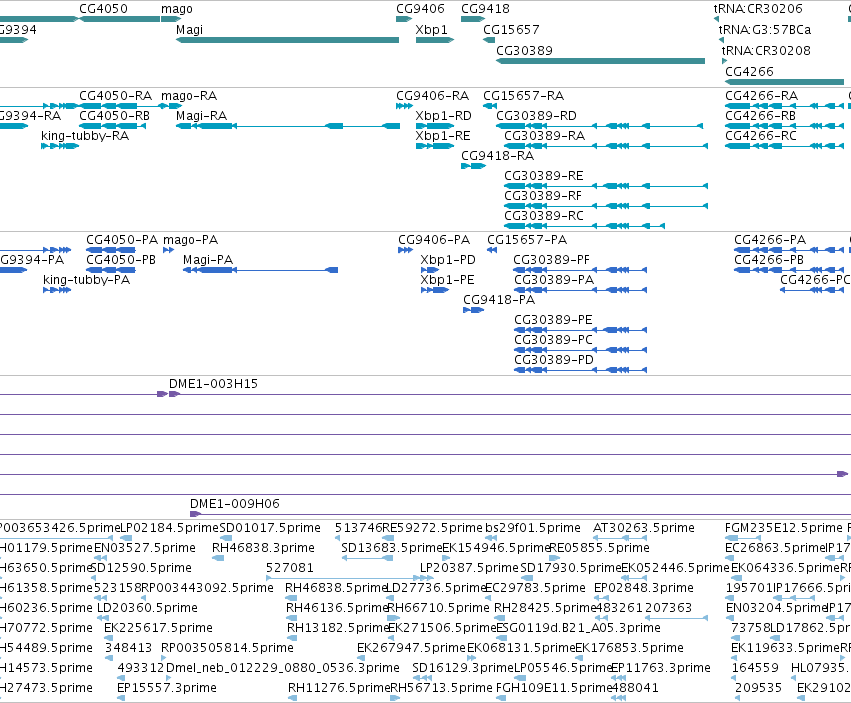Select the mago-RA transcript label
This screenshot has width=851, height=703.
[x=189, y=96]
